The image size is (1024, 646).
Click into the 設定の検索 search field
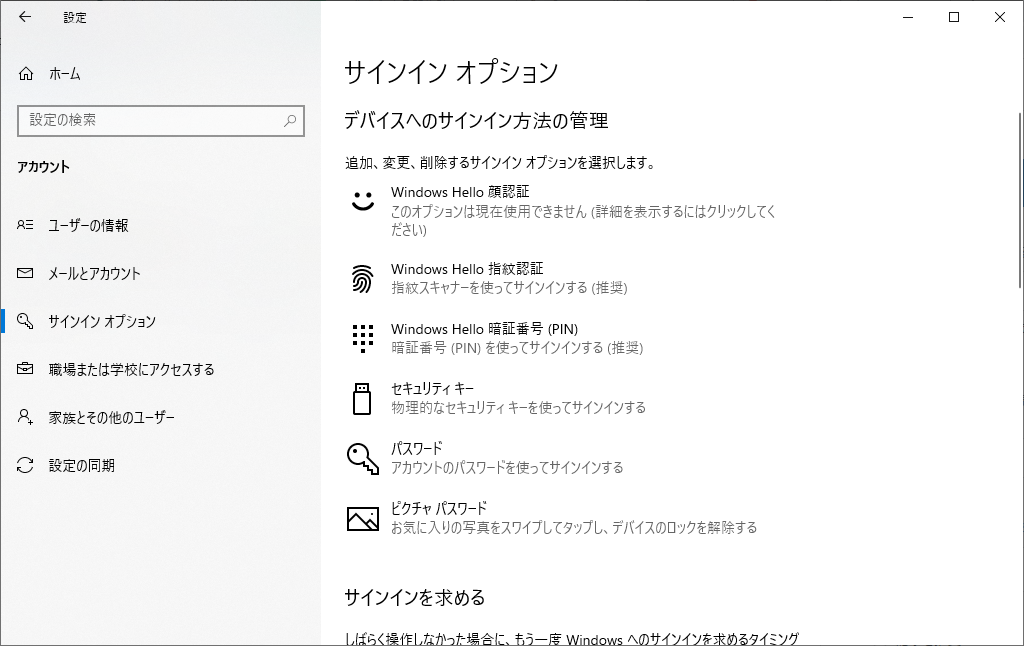click(x=150, y=120)
